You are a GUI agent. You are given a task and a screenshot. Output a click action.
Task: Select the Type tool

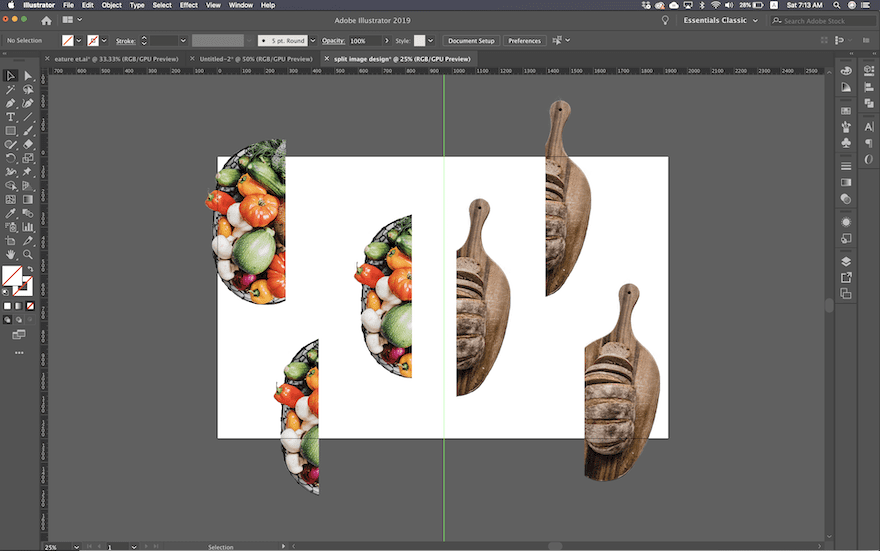(11, 117)
